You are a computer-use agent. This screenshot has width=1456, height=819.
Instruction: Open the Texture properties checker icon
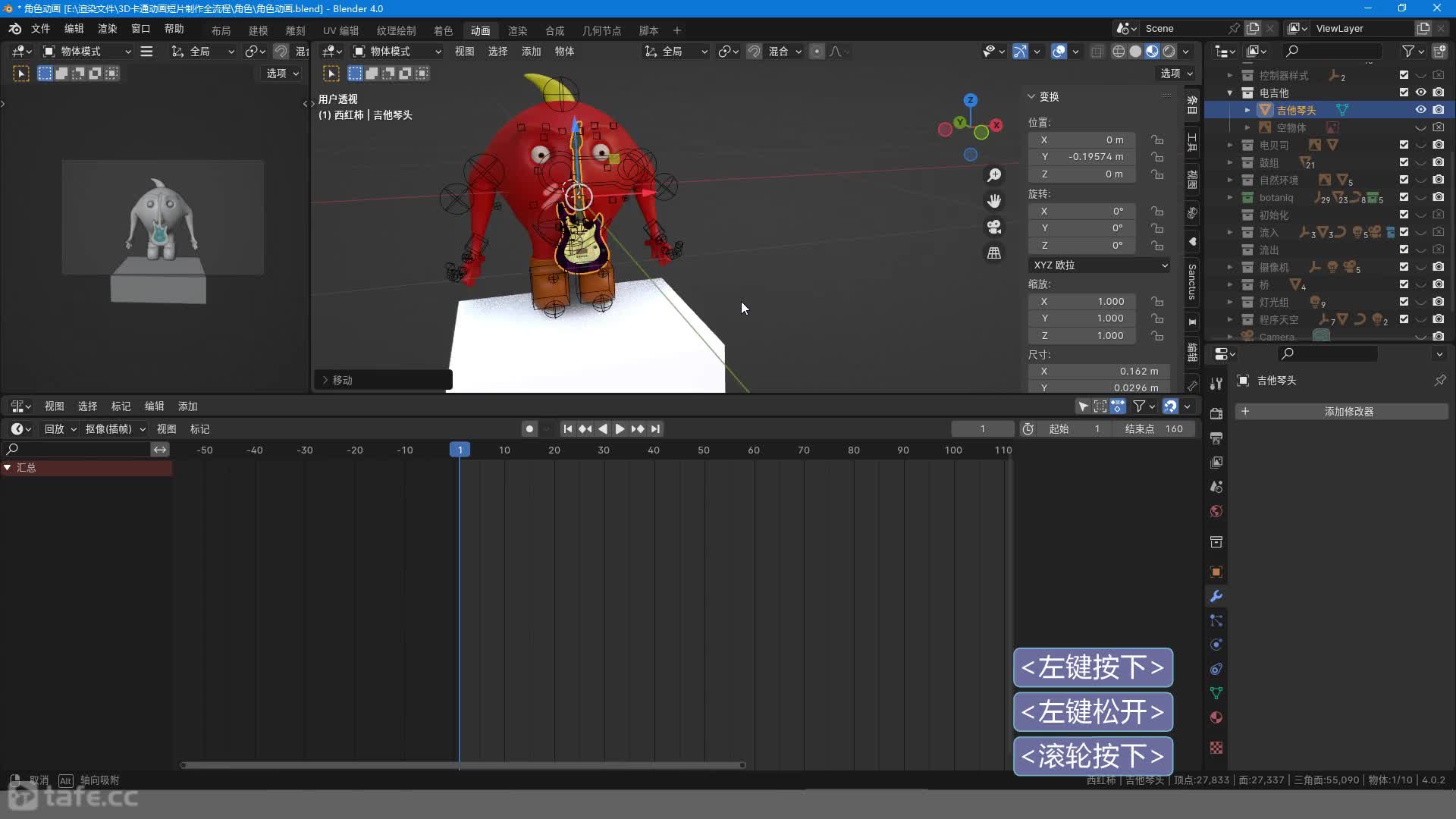click(1216, 748)
